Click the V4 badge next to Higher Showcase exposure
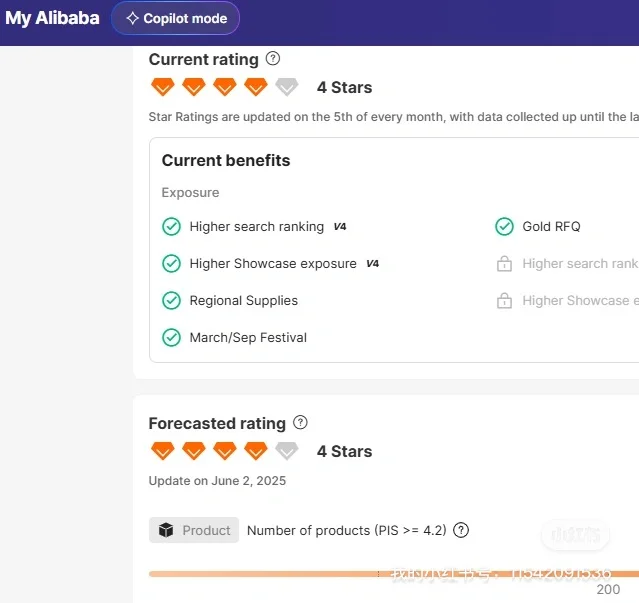The height and width of the screenshot is (603, 639). pyautogui.click(x=372, y=264)
